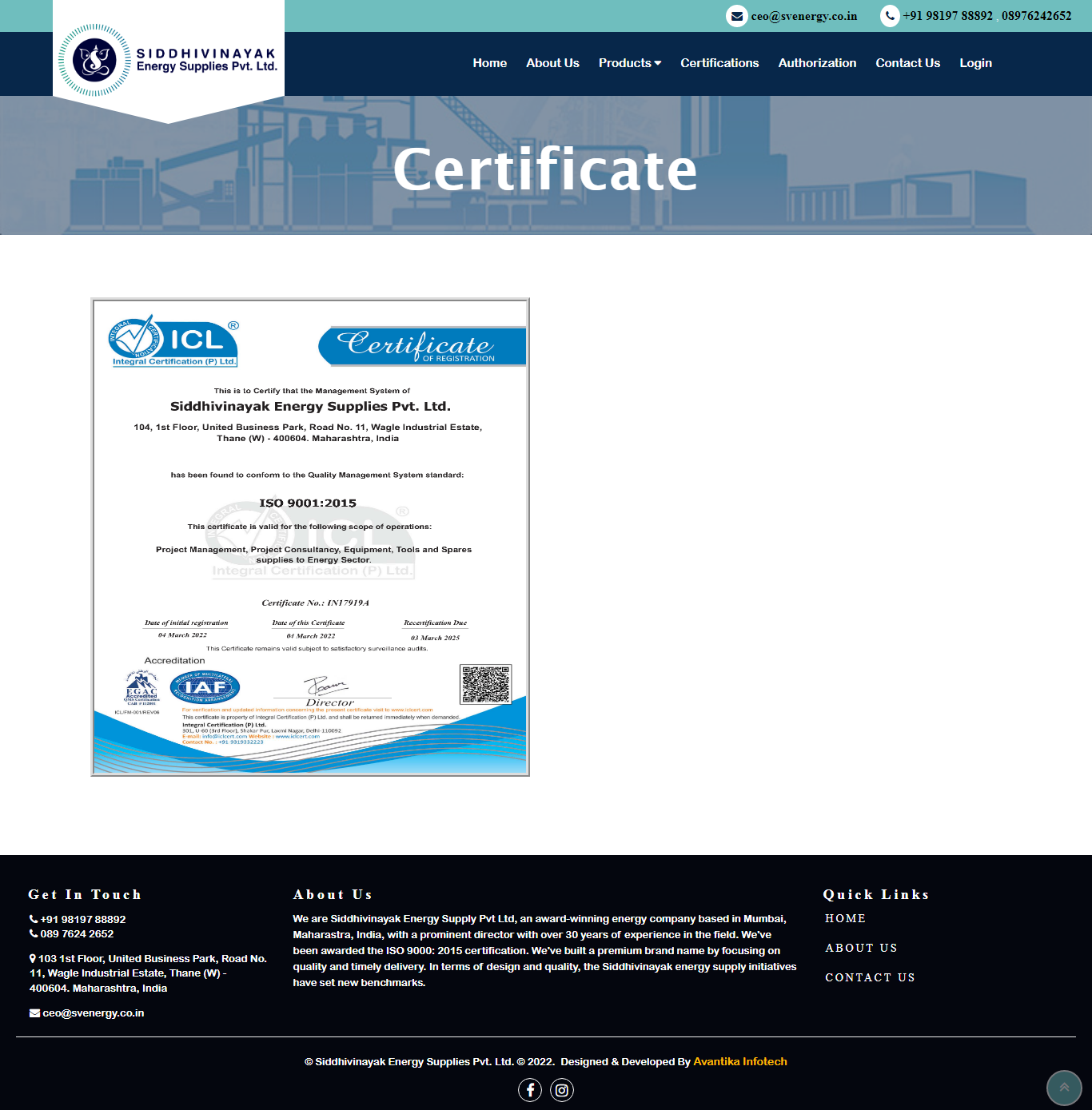
Task: Go to the Home nav item
Action: pyautogui.click(x=489, y=63)
